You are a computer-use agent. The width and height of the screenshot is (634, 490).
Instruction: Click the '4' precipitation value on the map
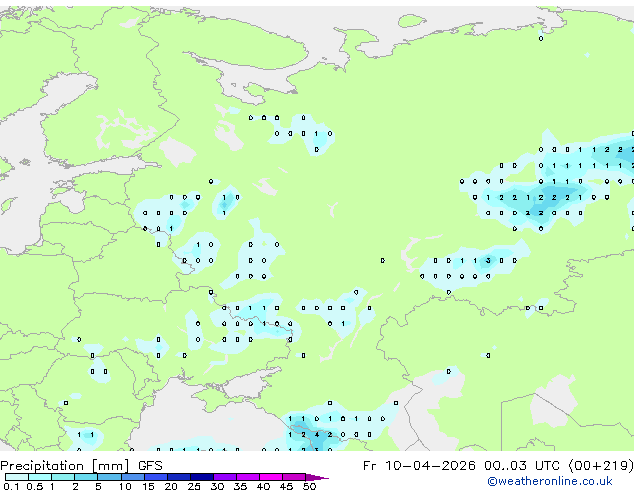317,435
